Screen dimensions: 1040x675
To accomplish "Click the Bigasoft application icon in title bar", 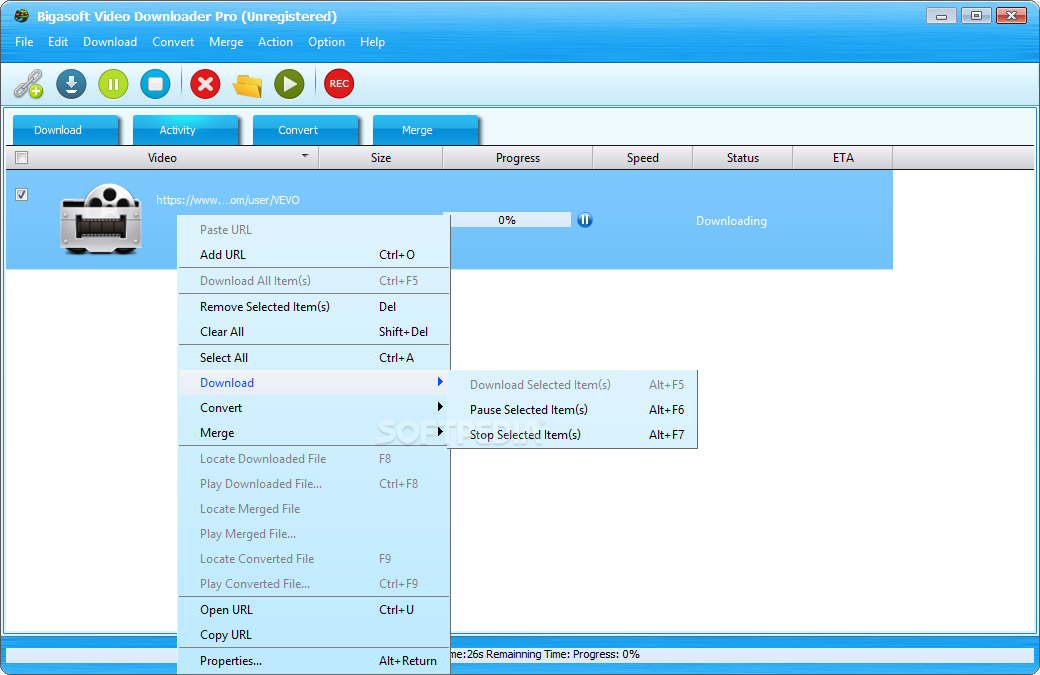I will (x=21, y=15).
